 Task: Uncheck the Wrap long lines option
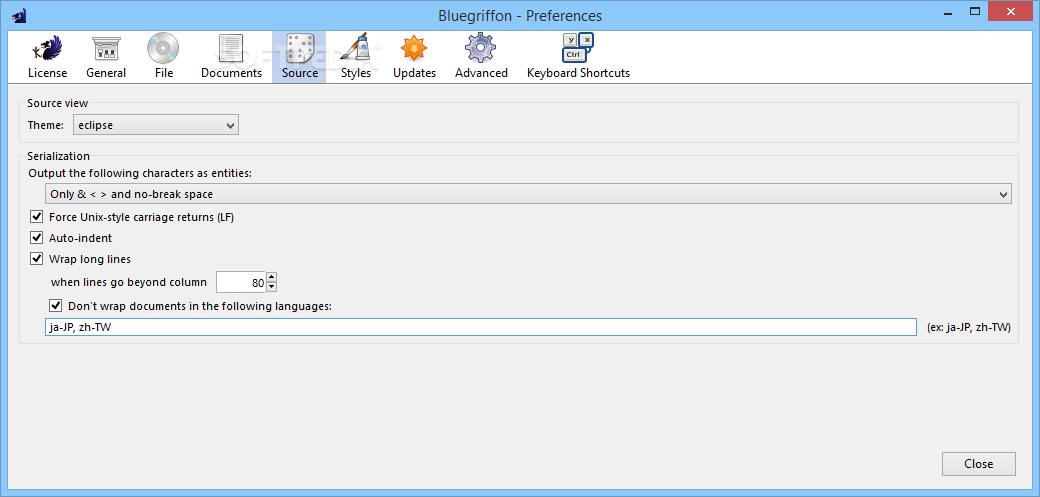point(36,259)
